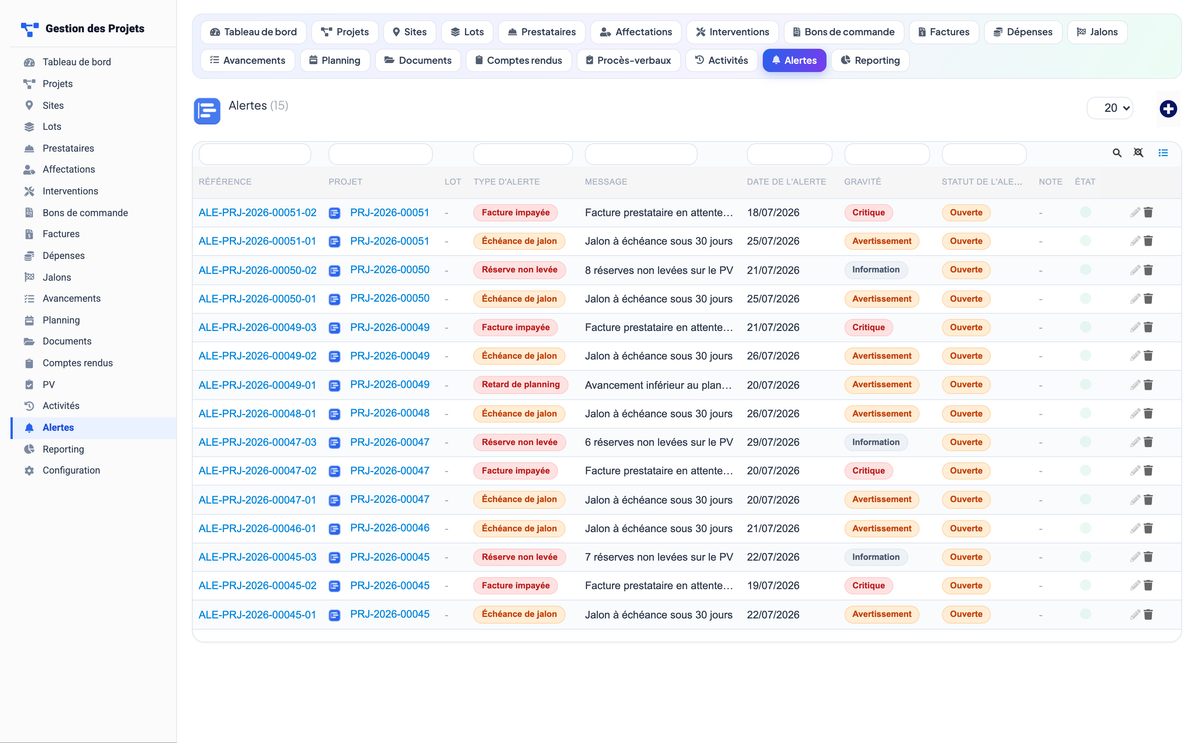Click message '8 réserves non levées sur le PV'
Viewport: 1200px width, 743px height.
point(659,270)
